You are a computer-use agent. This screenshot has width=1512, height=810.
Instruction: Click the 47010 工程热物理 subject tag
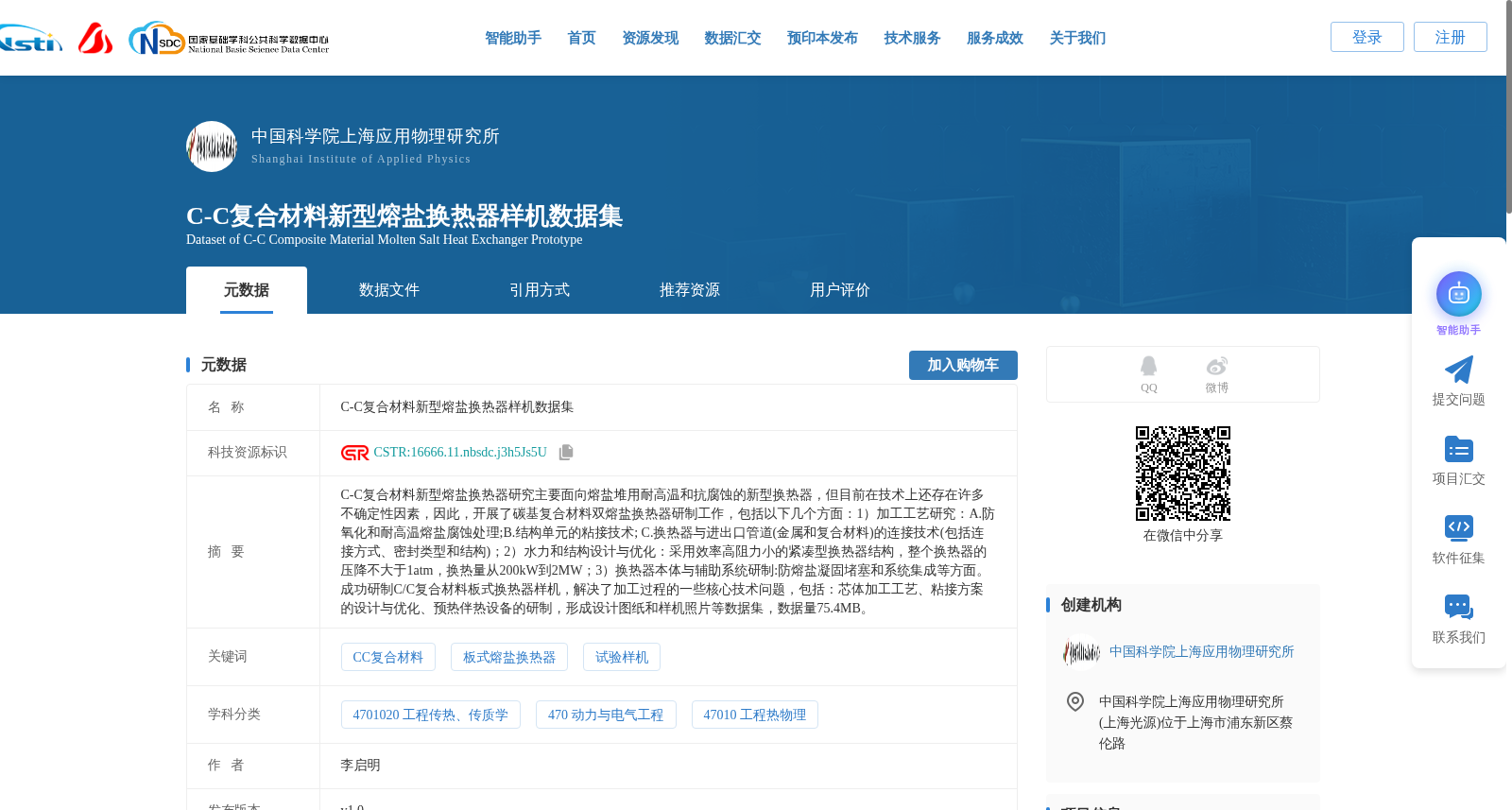755,715
